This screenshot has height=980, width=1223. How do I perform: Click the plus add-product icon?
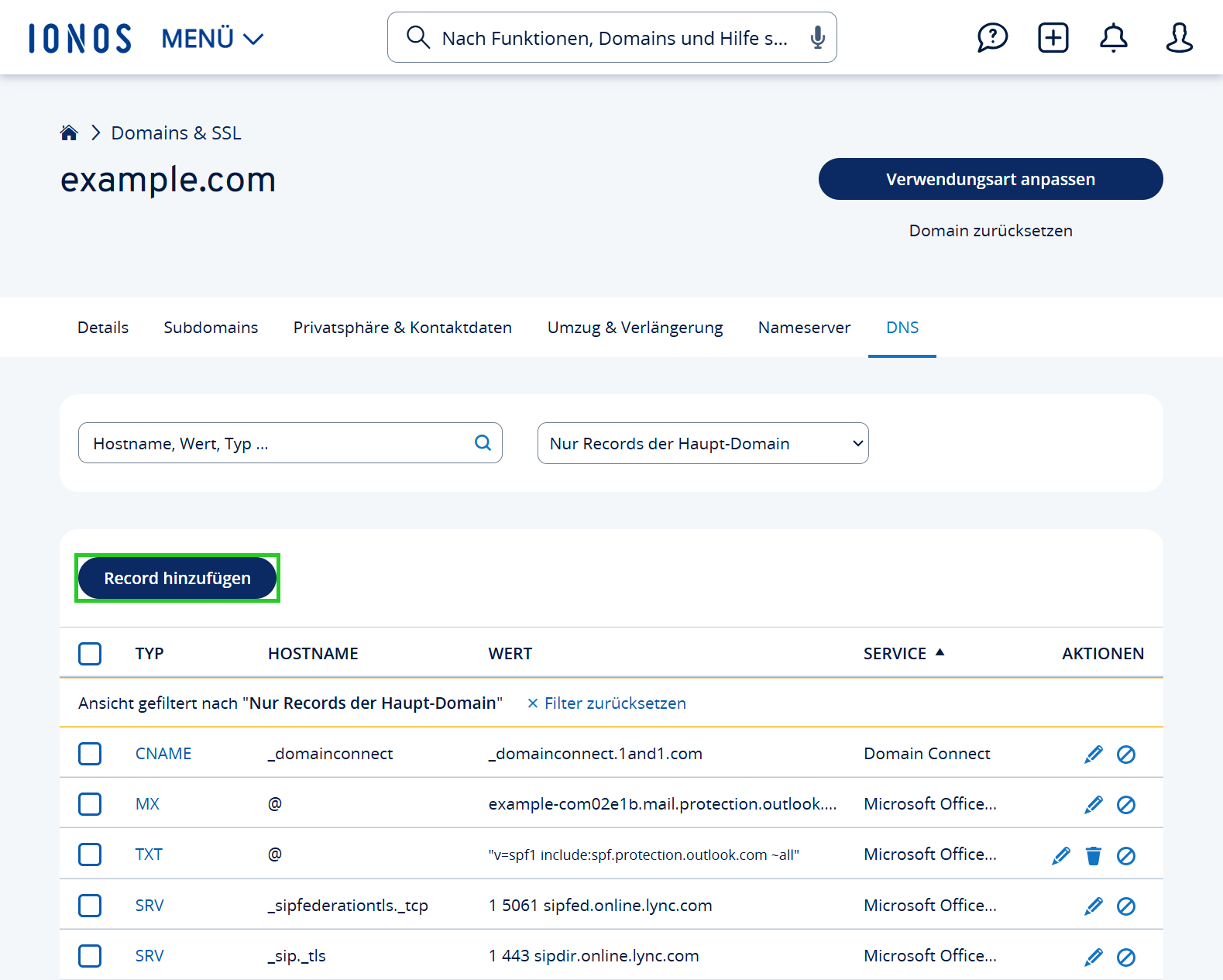coord(1053,37)
